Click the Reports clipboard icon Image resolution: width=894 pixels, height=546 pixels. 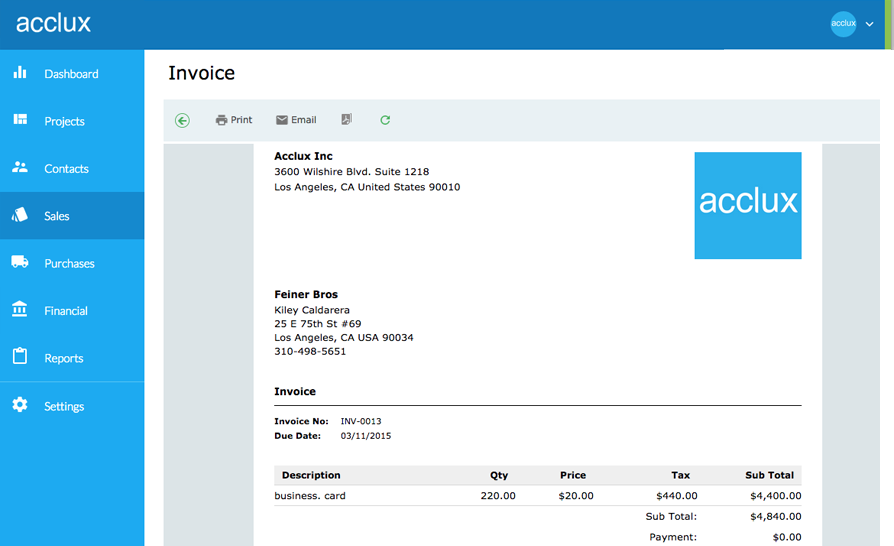(x=20, y=357)
